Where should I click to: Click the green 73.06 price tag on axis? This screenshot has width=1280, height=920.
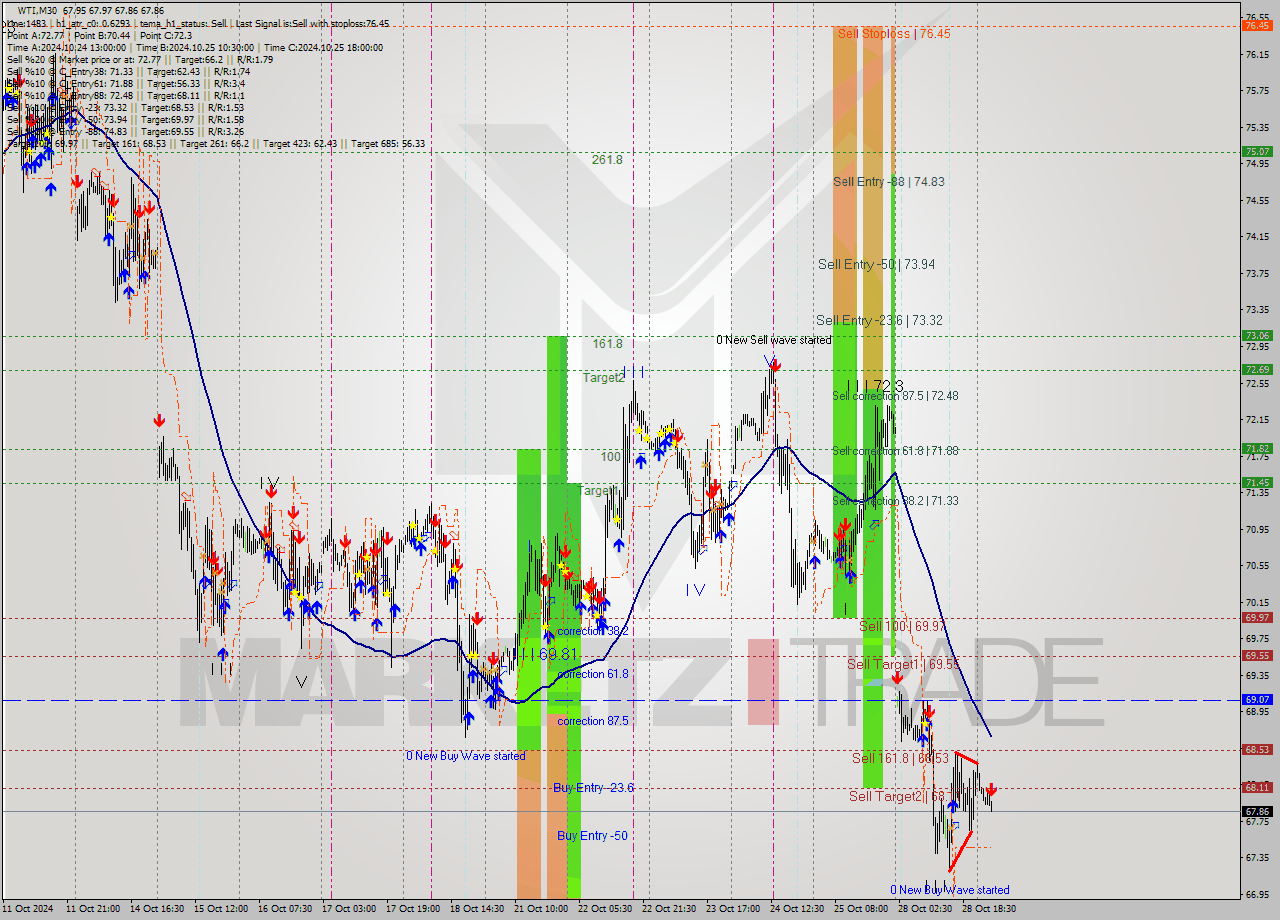click(x=1256, y=336)
